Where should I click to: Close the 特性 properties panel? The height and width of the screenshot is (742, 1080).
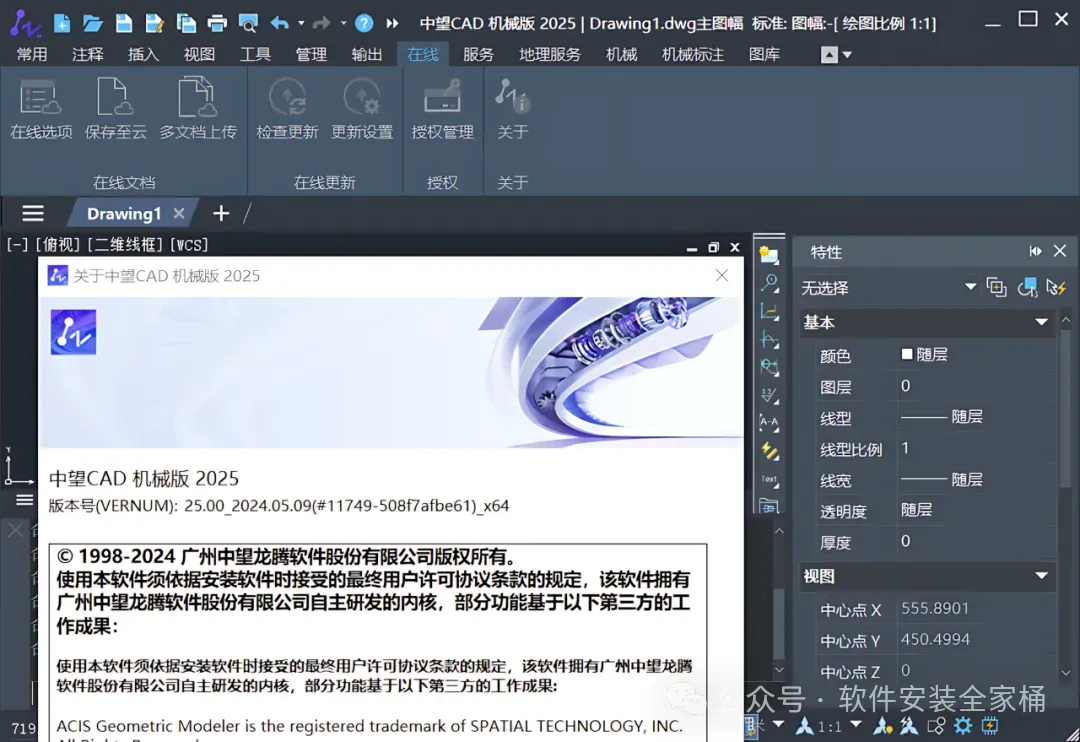click(1060, 251)
